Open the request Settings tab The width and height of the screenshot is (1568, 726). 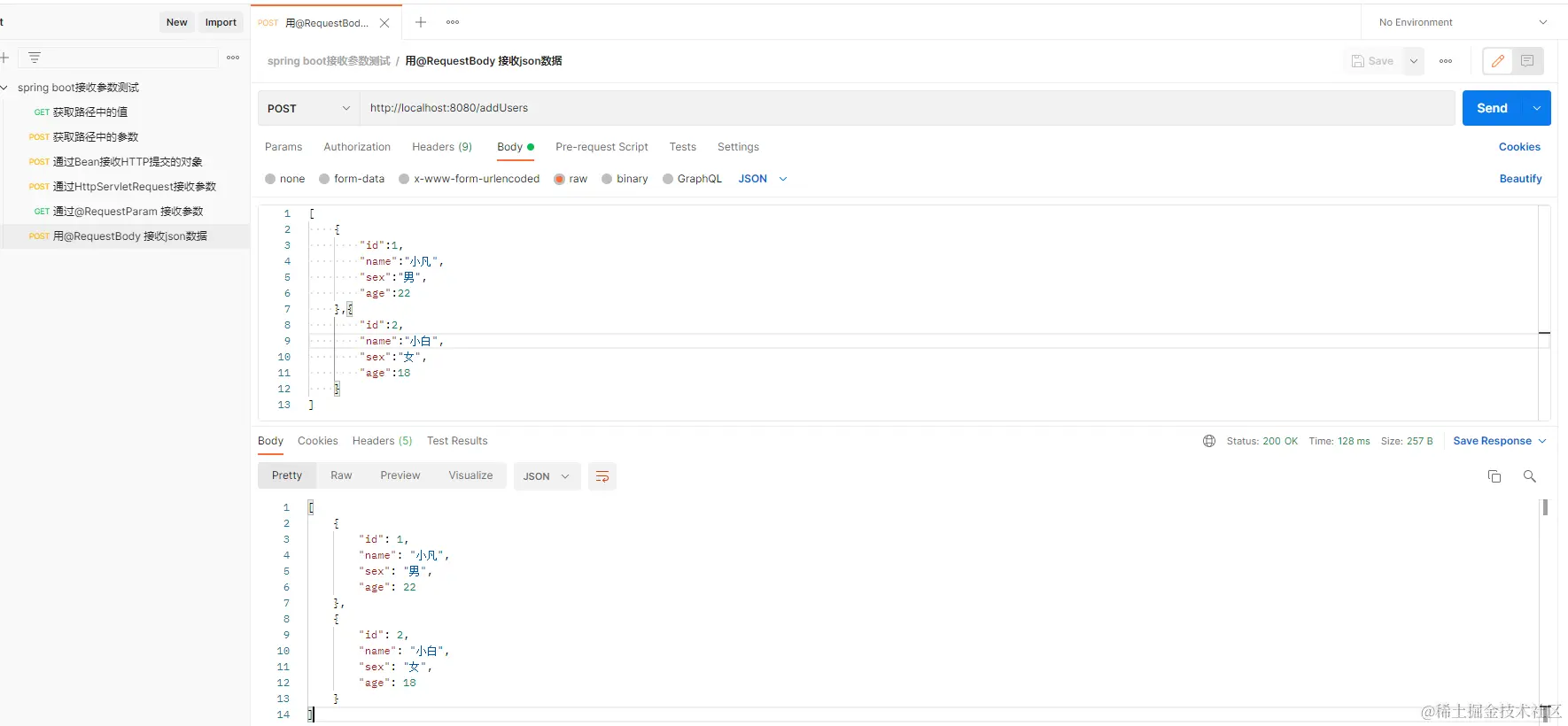tap(738, 147)
